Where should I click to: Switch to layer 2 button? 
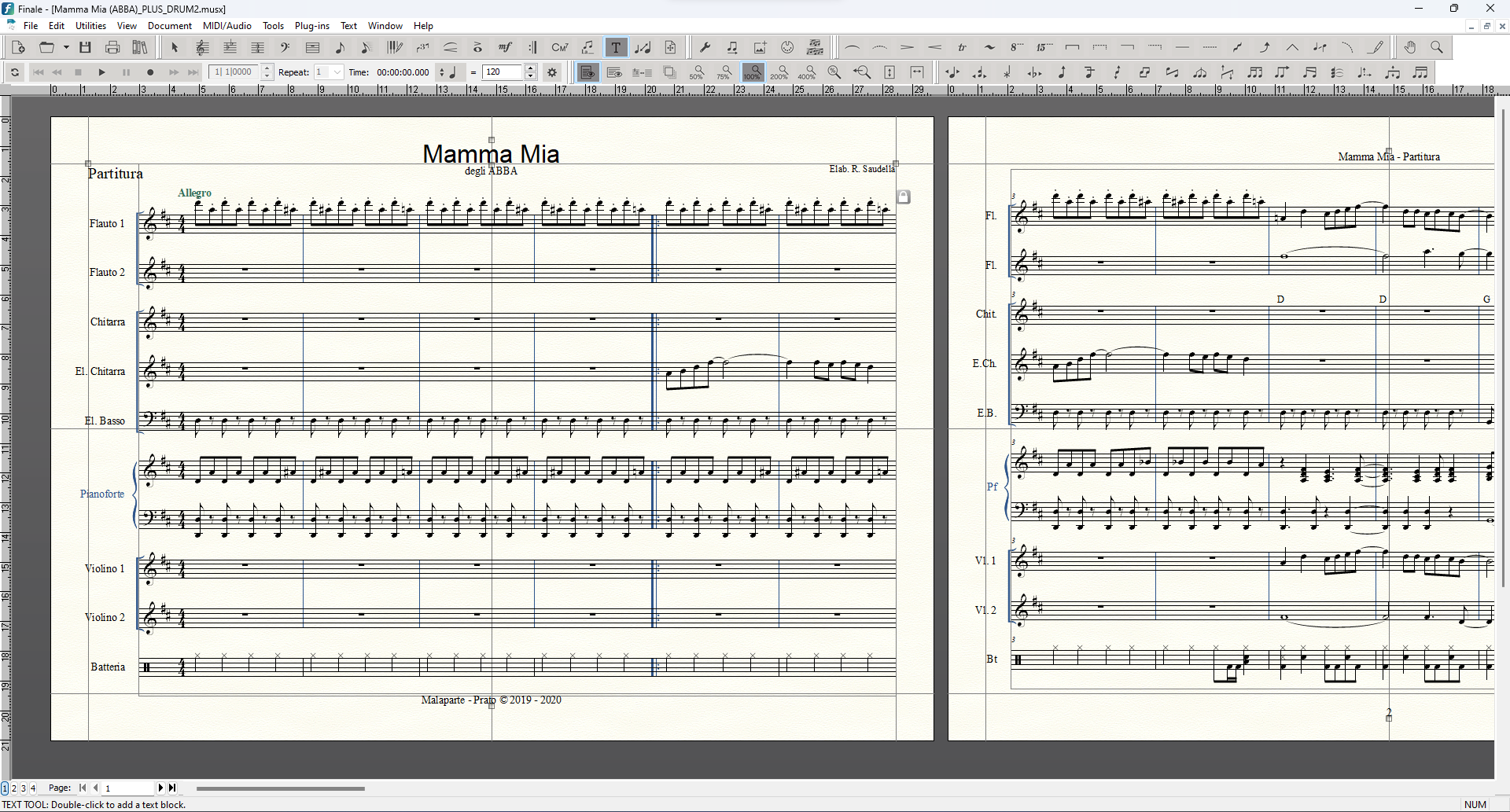(x=13, y=788)
